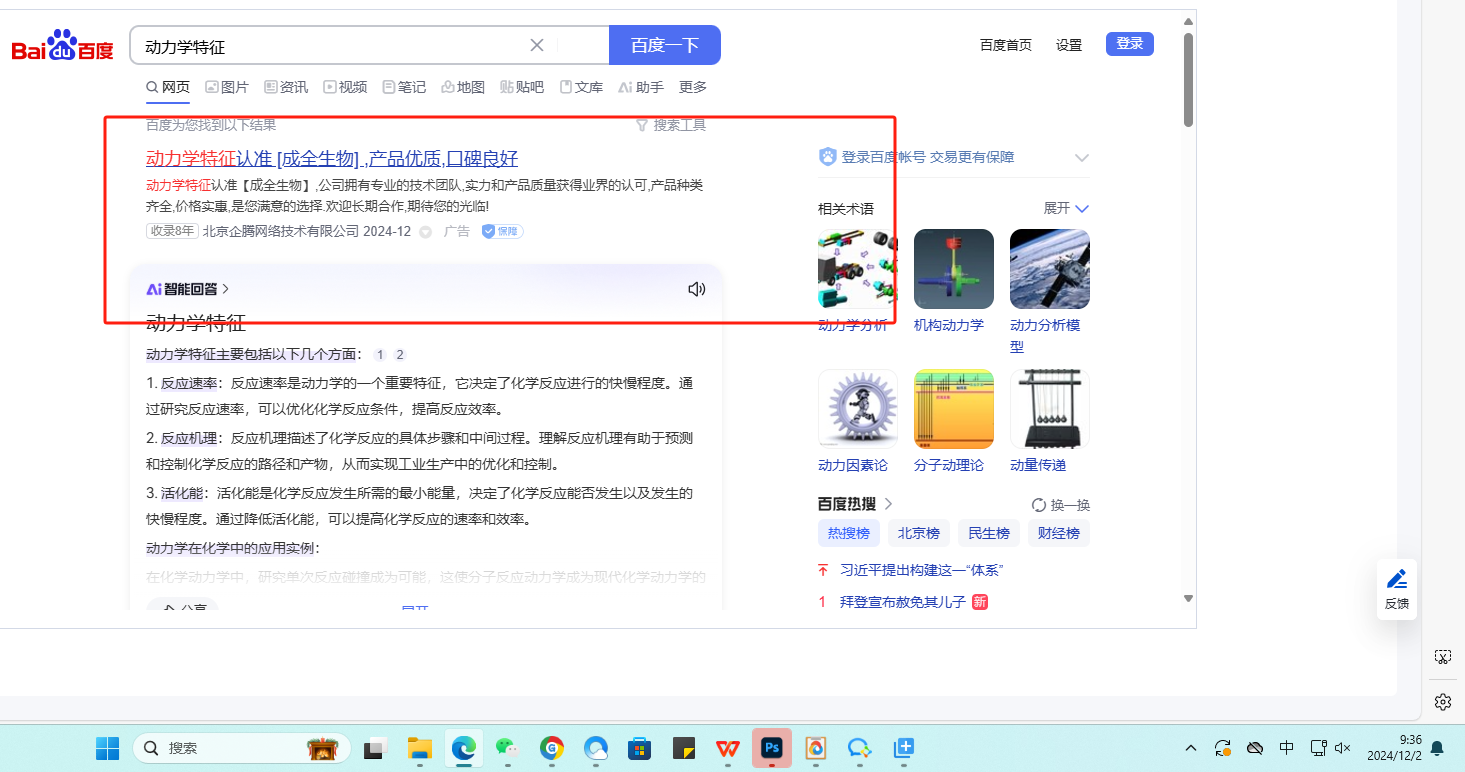
Task: Switch to the 资讯 tab
Action: tap(286, 87)
